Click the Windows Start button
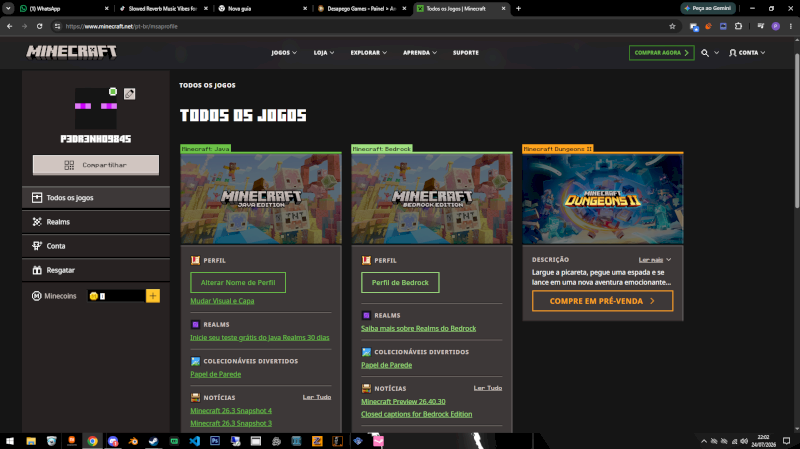The image size is (800, 449). 10,441
